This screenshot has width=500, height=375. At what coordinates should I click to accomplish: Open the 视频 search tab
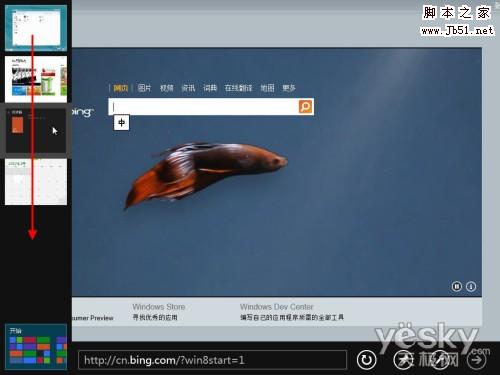pyautogui.click(x=166, y=88)
